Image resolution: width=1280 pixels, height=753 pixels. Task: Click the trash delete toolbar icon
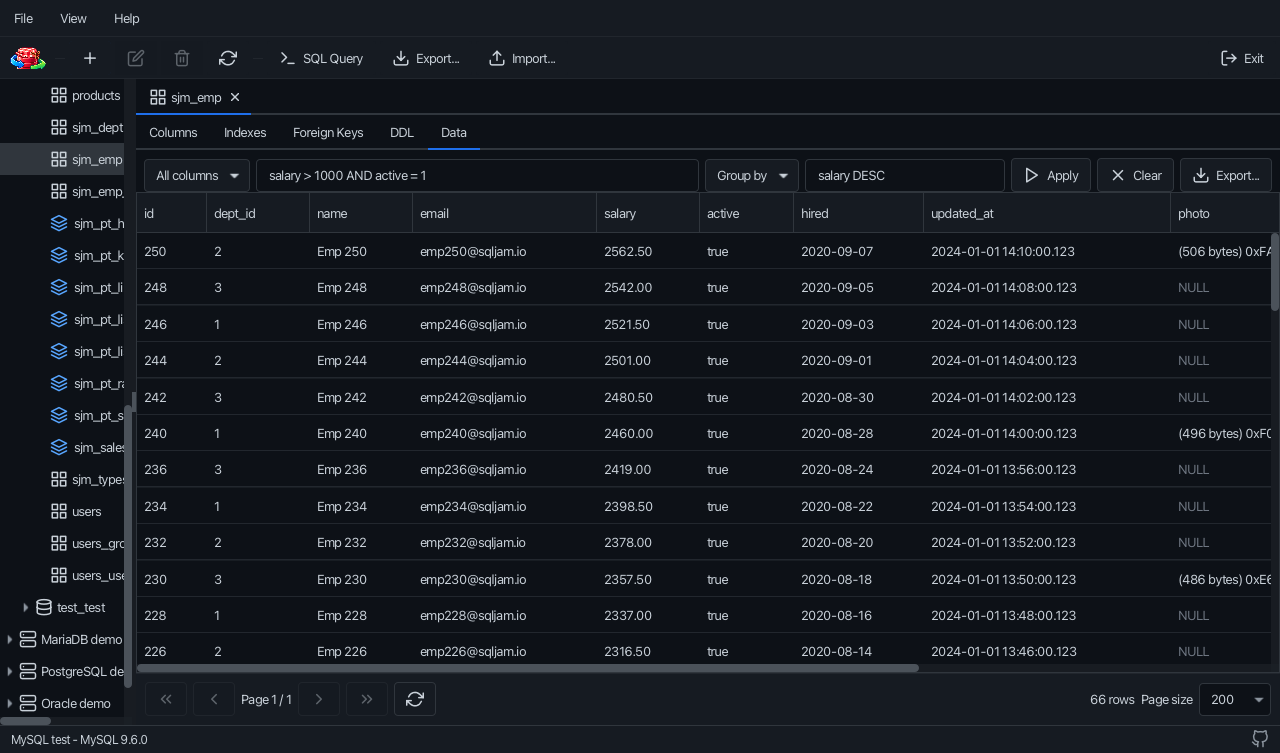point(182,59)
